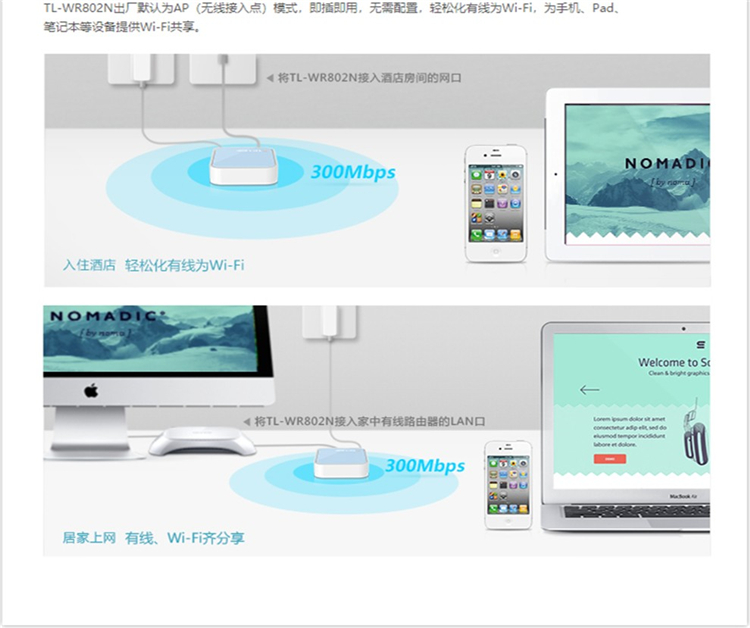The image size is (750, 628).
Task: Click the "MacBook Air" label below the screen
Action: [683, 496]
